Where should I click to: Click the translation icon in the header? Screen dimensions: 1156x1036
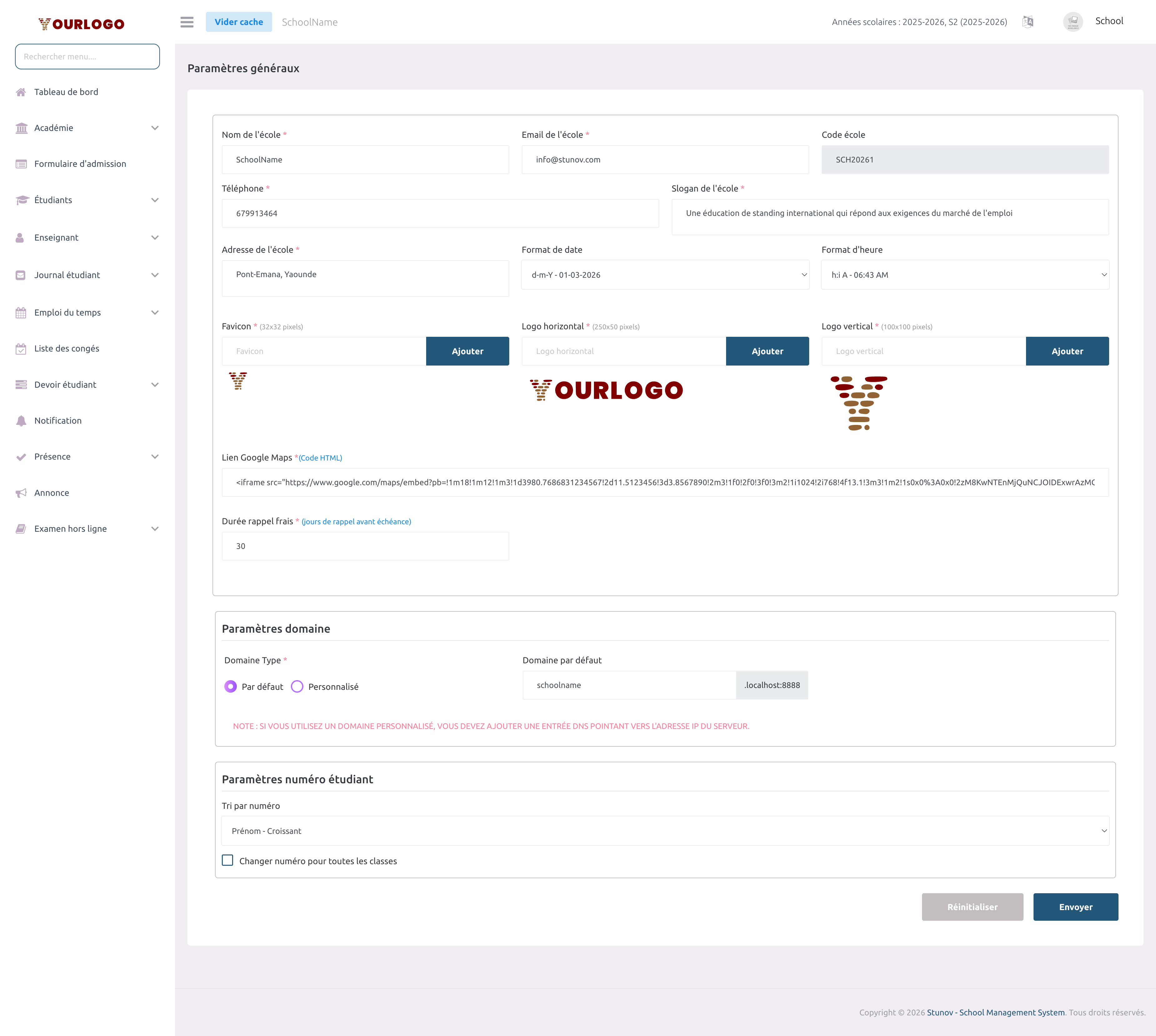coord(1029,22)
